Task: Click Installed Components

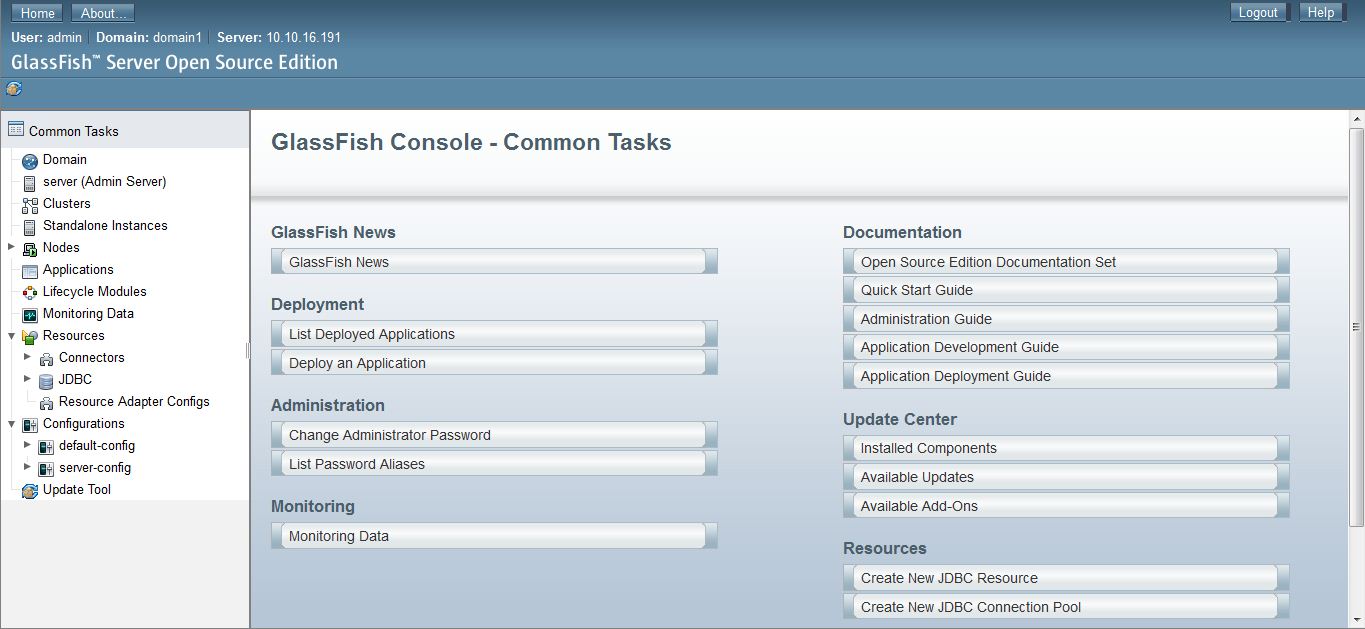Action: pos(1066,448)
